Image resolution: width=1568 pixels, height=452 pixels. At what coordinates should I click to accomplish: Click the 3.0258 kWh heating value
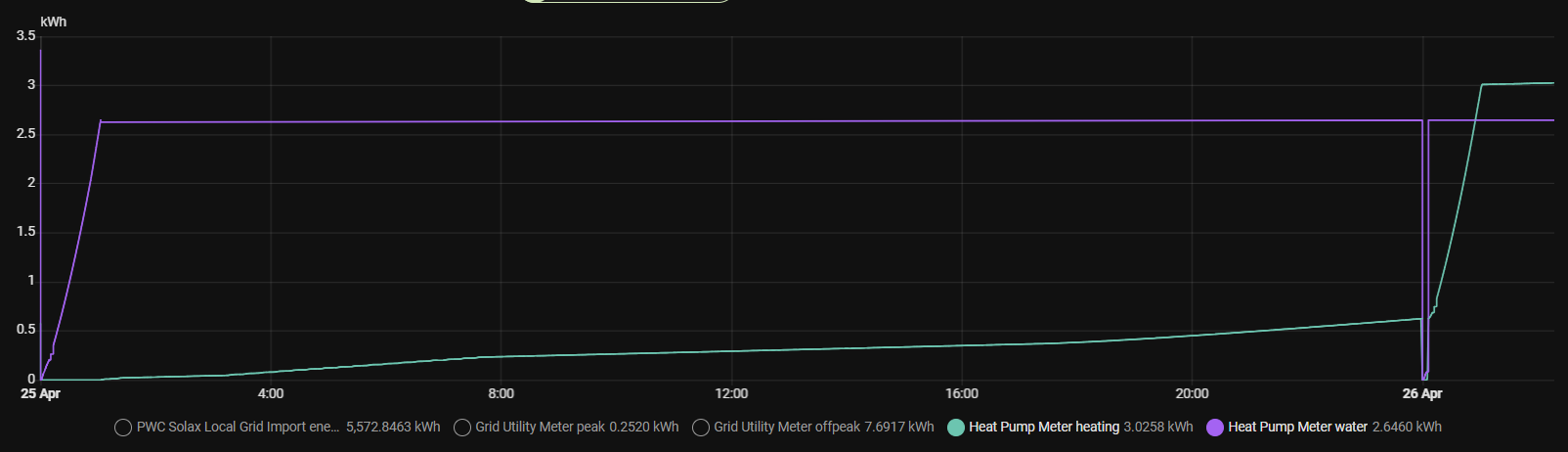1158,428
